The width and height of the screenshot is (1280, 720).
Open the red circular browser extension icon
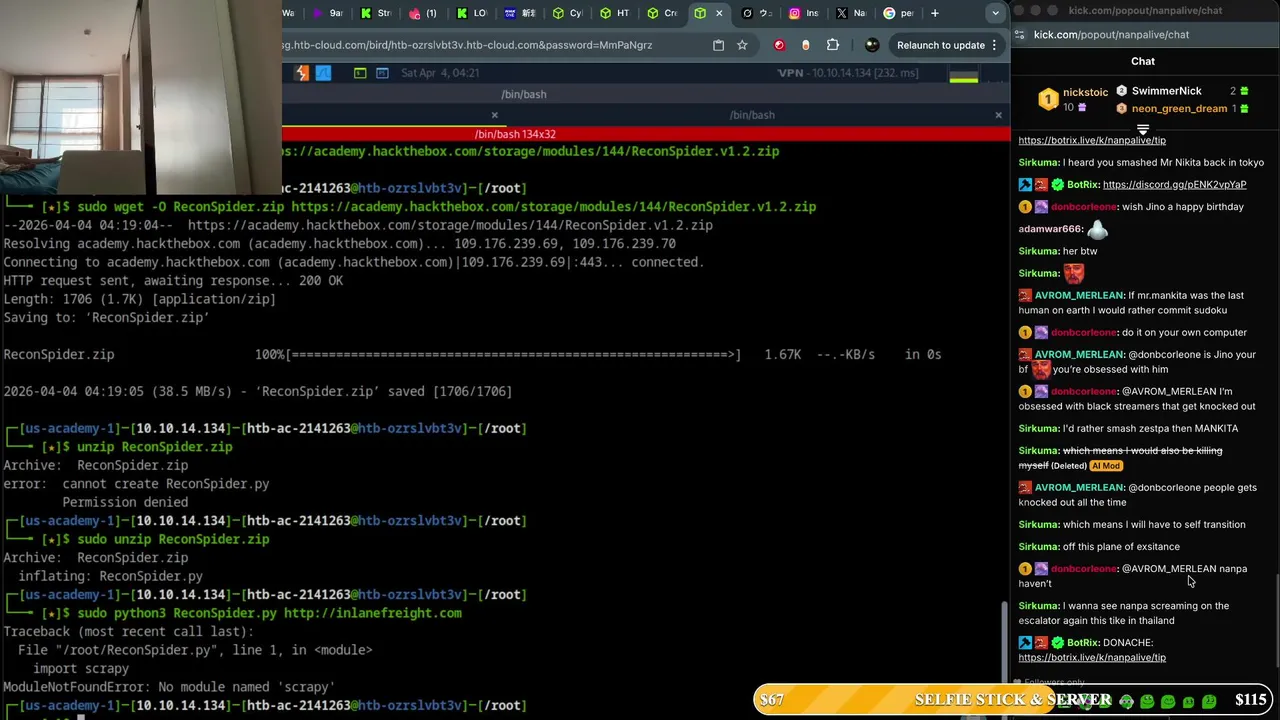779,45
